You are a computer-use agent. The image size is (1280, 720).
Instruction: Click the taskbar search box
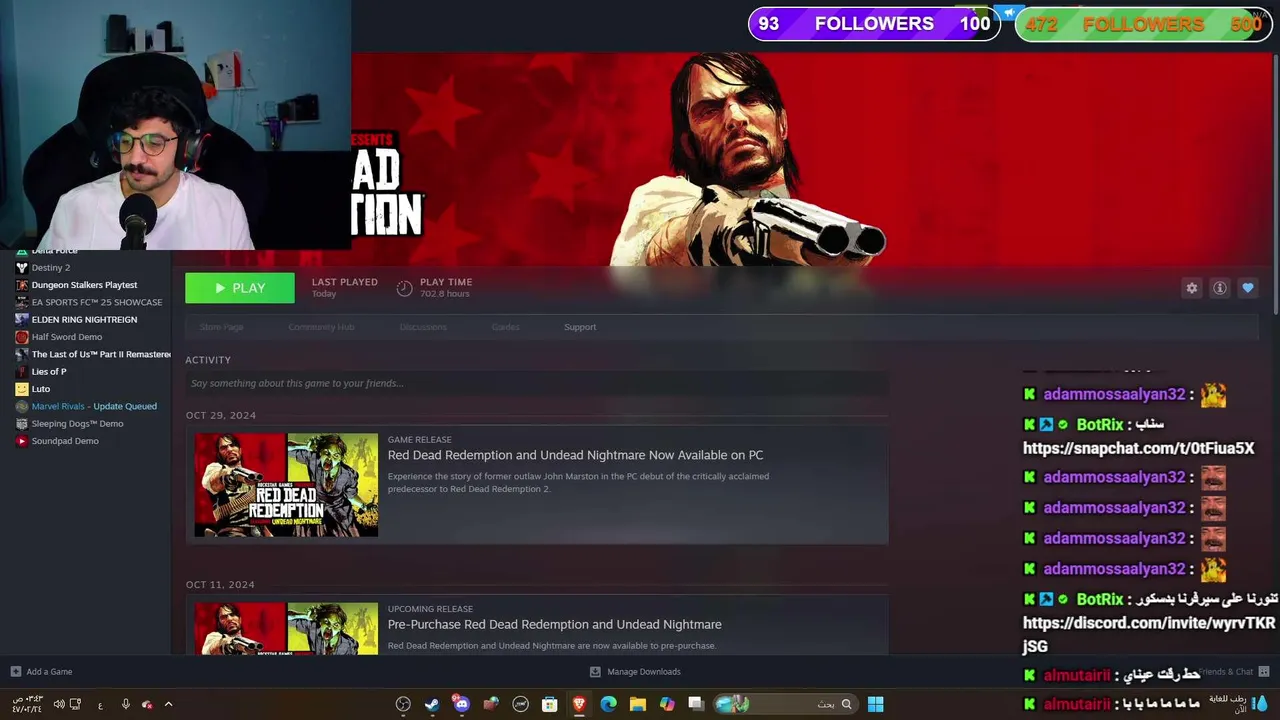pyautogui.click(x=786, y=704)
